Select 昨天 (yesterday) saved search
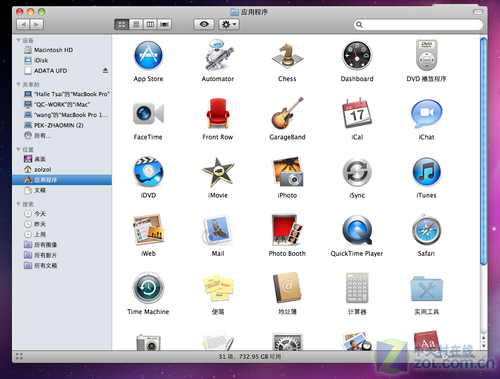This screenshot has height=379, width=500. pyautogui.click(x=62, y=224)
